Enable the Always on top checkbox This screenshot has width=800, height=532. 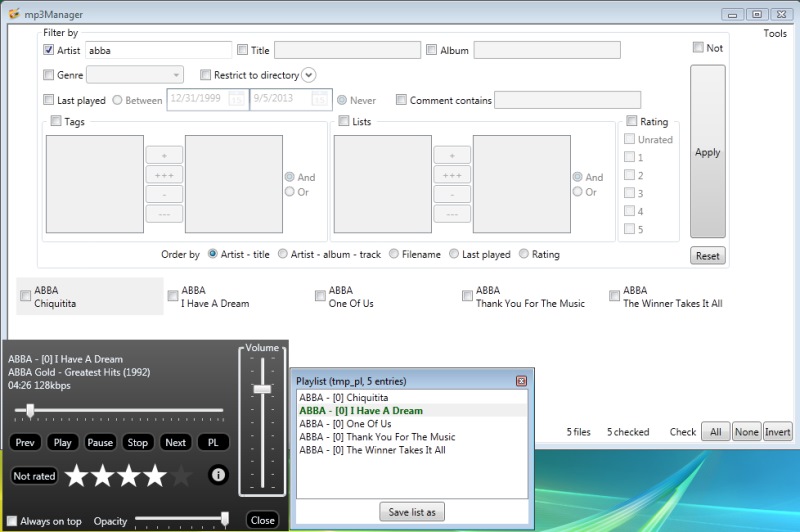(11, 521)
